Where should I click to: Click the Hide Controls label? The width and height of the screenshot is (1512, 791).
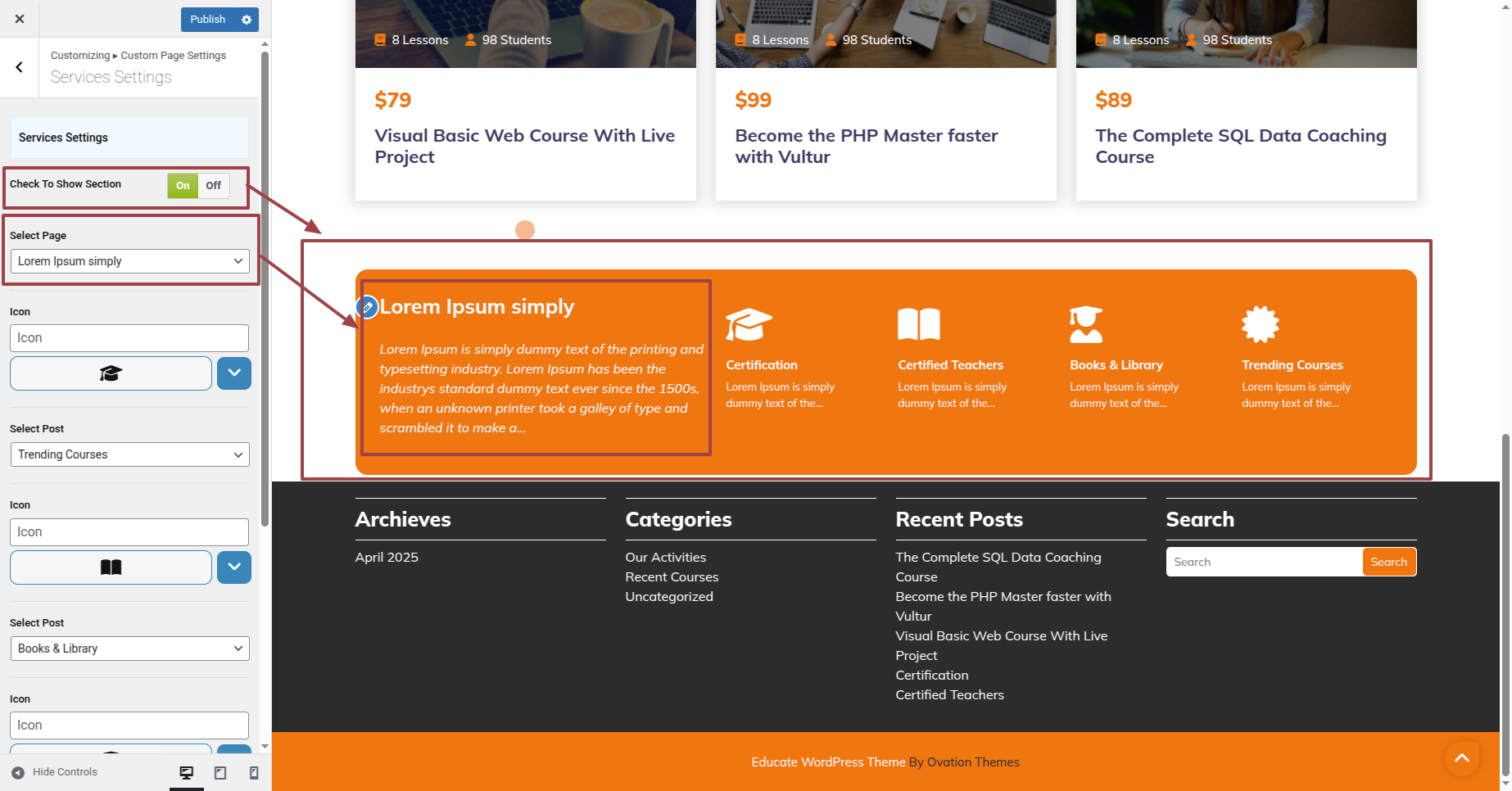coord(65,772)
